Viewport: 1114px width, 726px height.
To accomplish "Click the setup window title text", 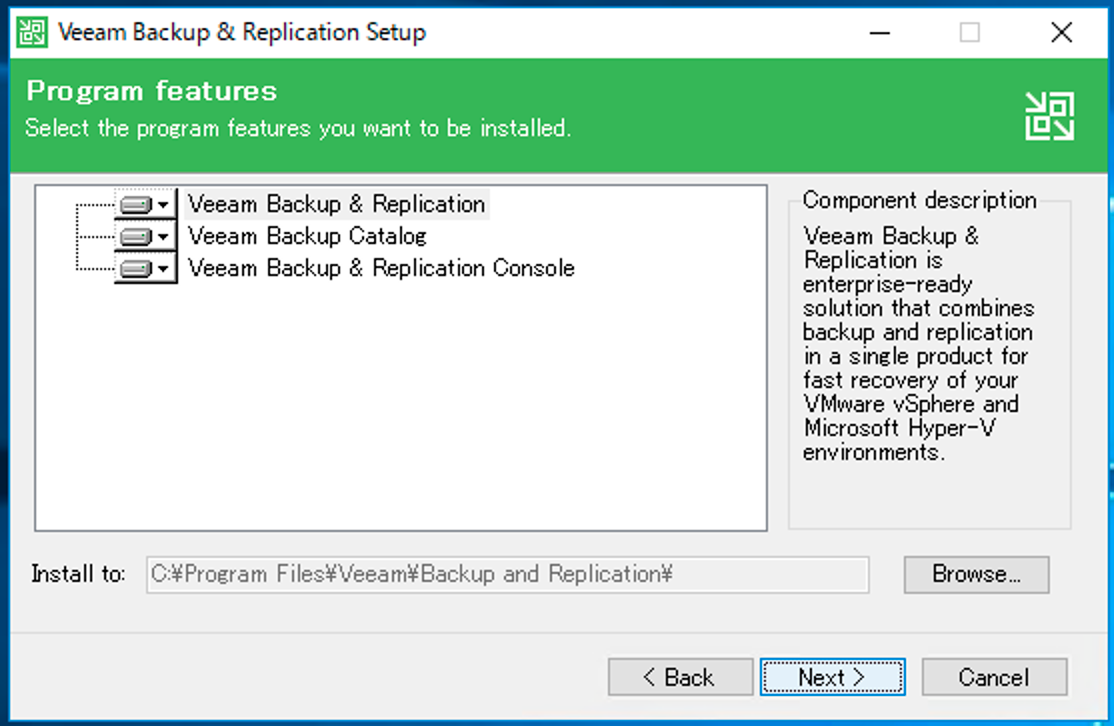I will [x=242, y=32].
